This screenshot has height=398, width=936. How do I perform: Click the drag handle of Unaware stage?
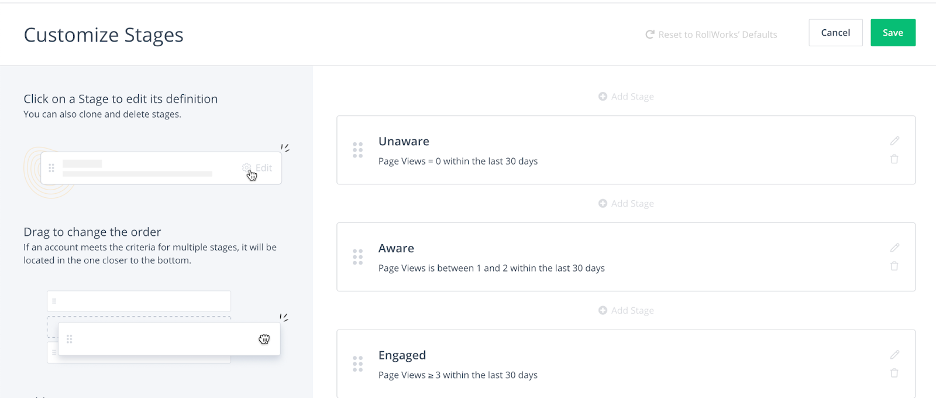click(358, 150)
